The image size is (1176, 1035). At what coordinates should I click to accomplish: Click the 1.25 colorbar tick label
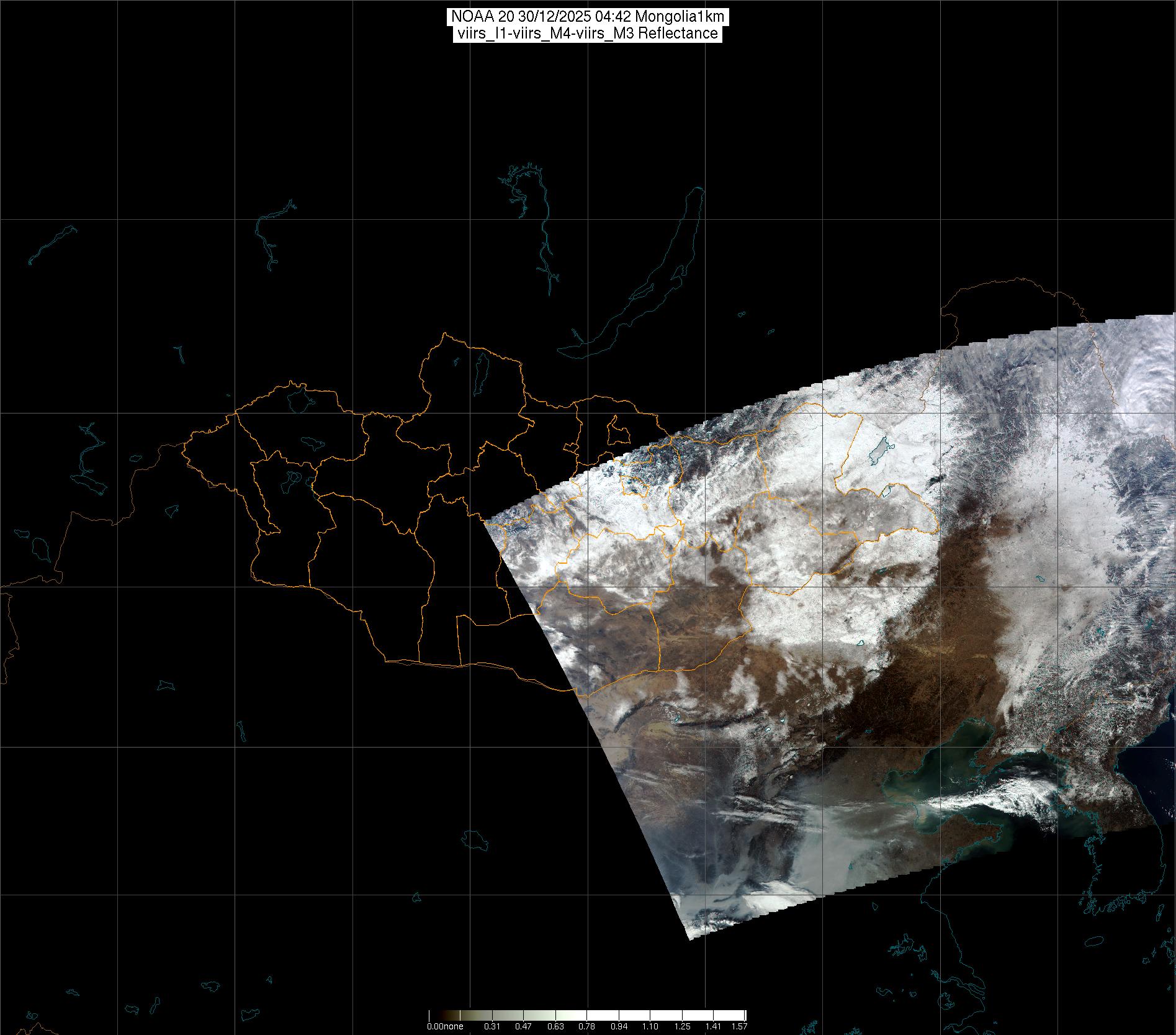click(682, 1026)
